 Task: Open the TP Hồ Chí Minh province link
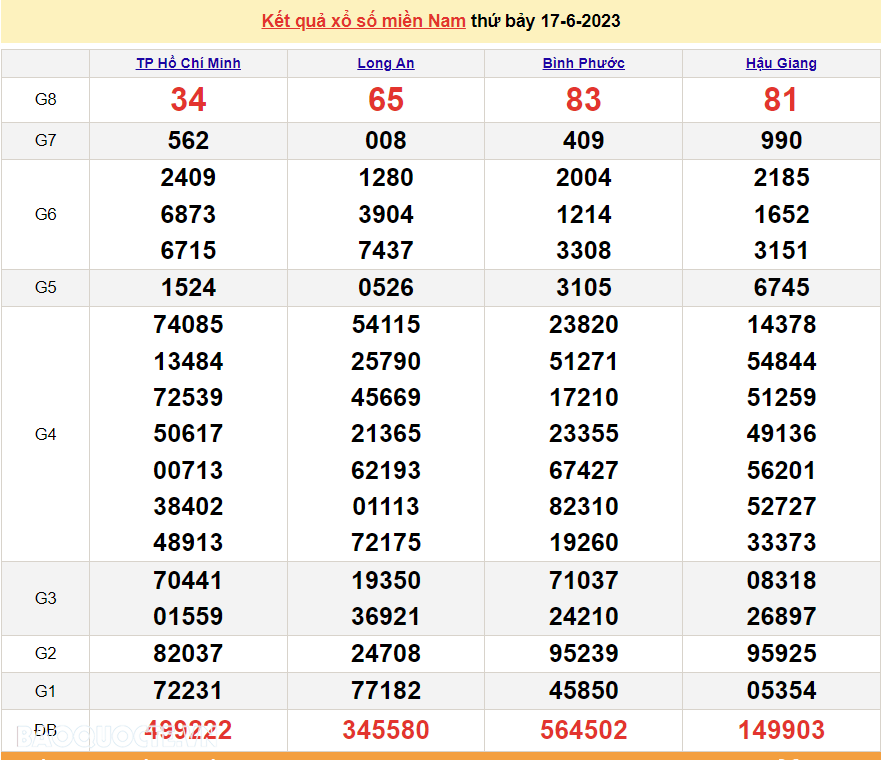pyautogui.click(x=188, y=63)
